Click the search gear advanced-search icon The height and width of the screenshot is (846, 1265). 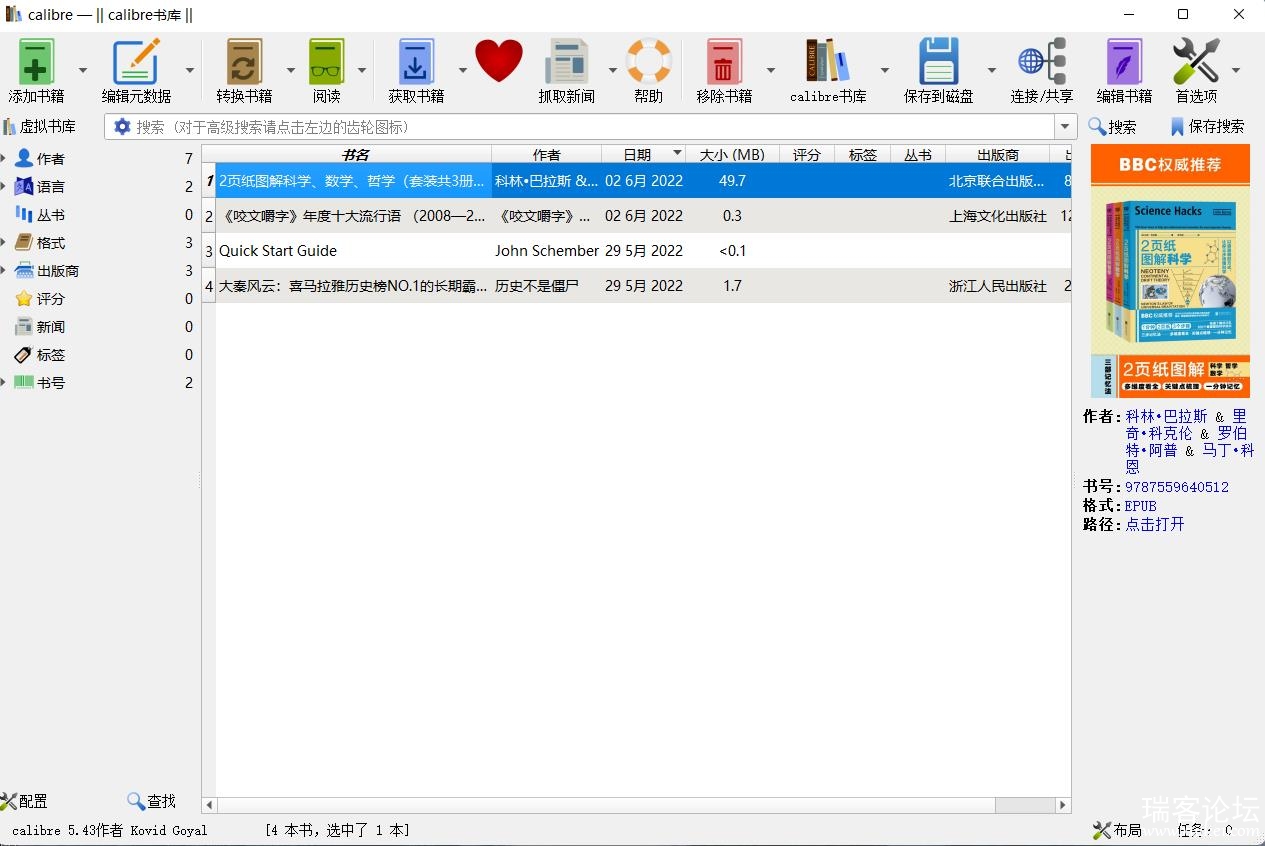(x=122, y=127)
